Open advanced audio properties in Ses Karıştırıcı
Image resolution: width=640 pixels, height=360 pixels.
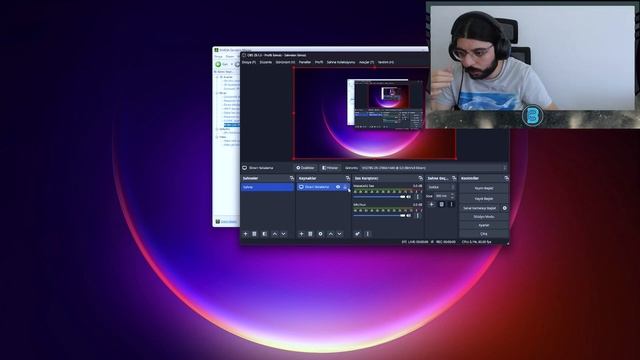tap(357, 234)
